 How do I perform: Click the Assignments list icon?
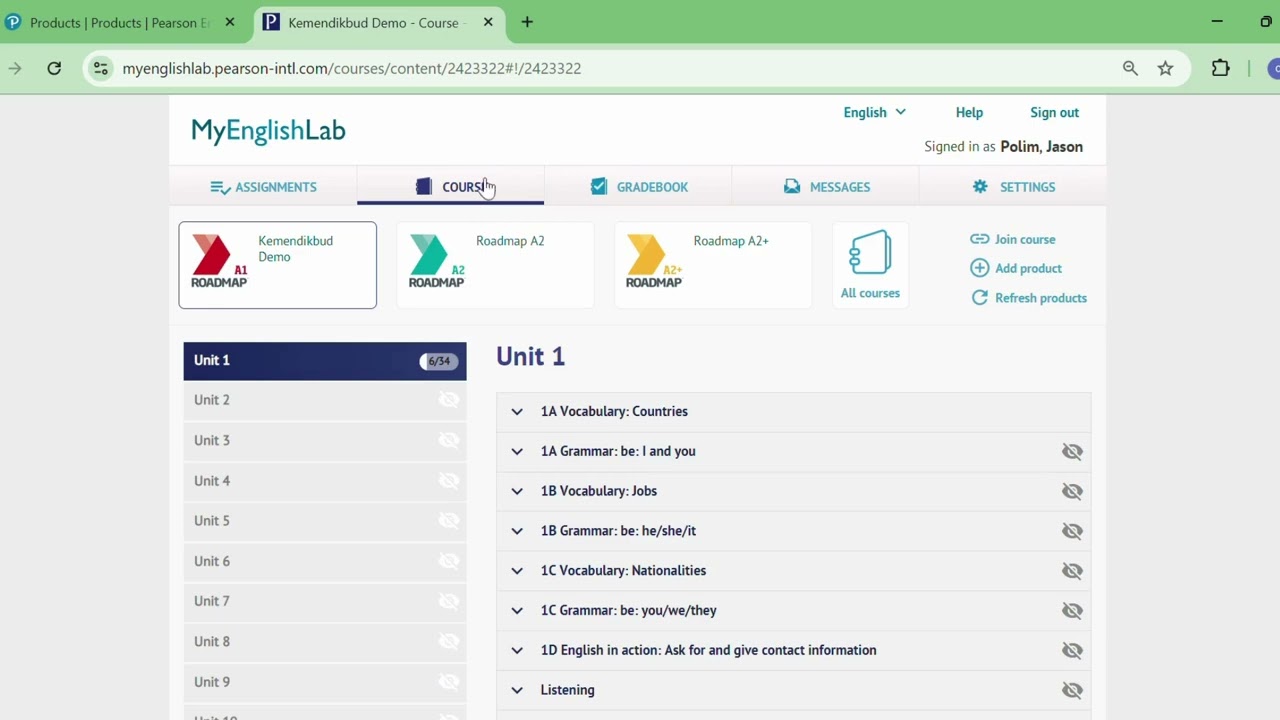220,187
